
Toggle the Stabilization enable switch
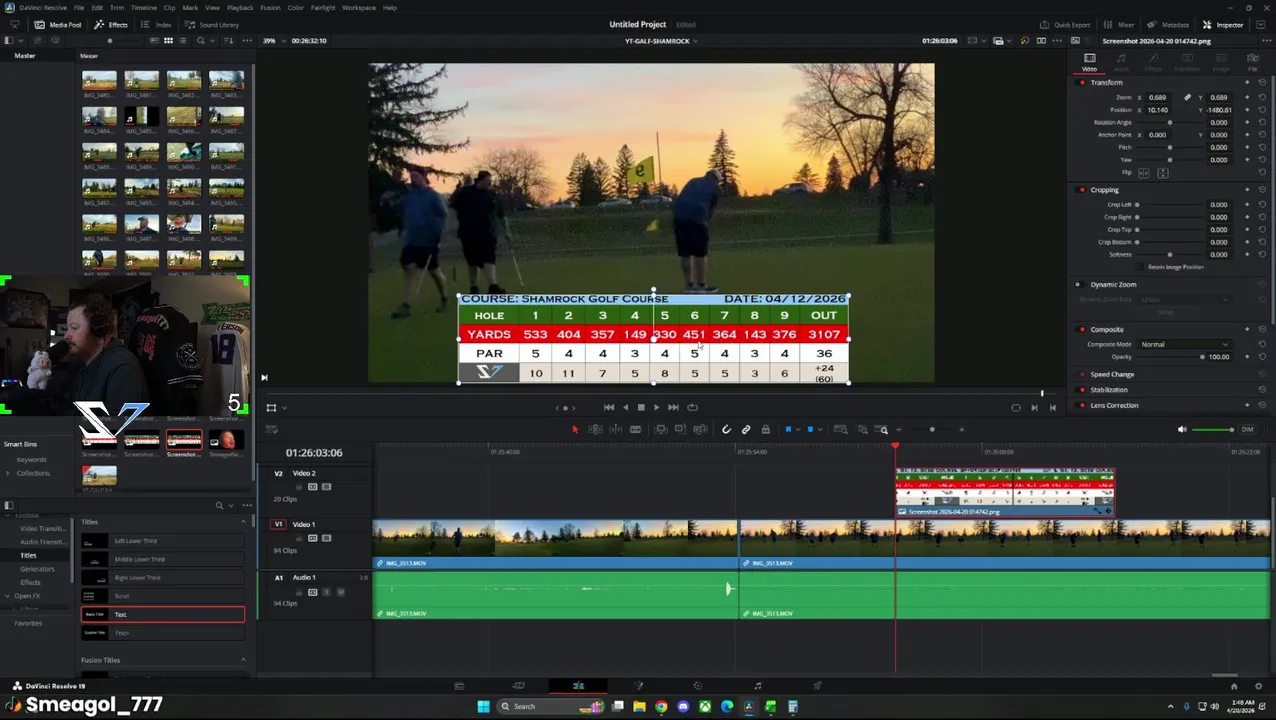pyautogui.click(x=1082, y=390)
